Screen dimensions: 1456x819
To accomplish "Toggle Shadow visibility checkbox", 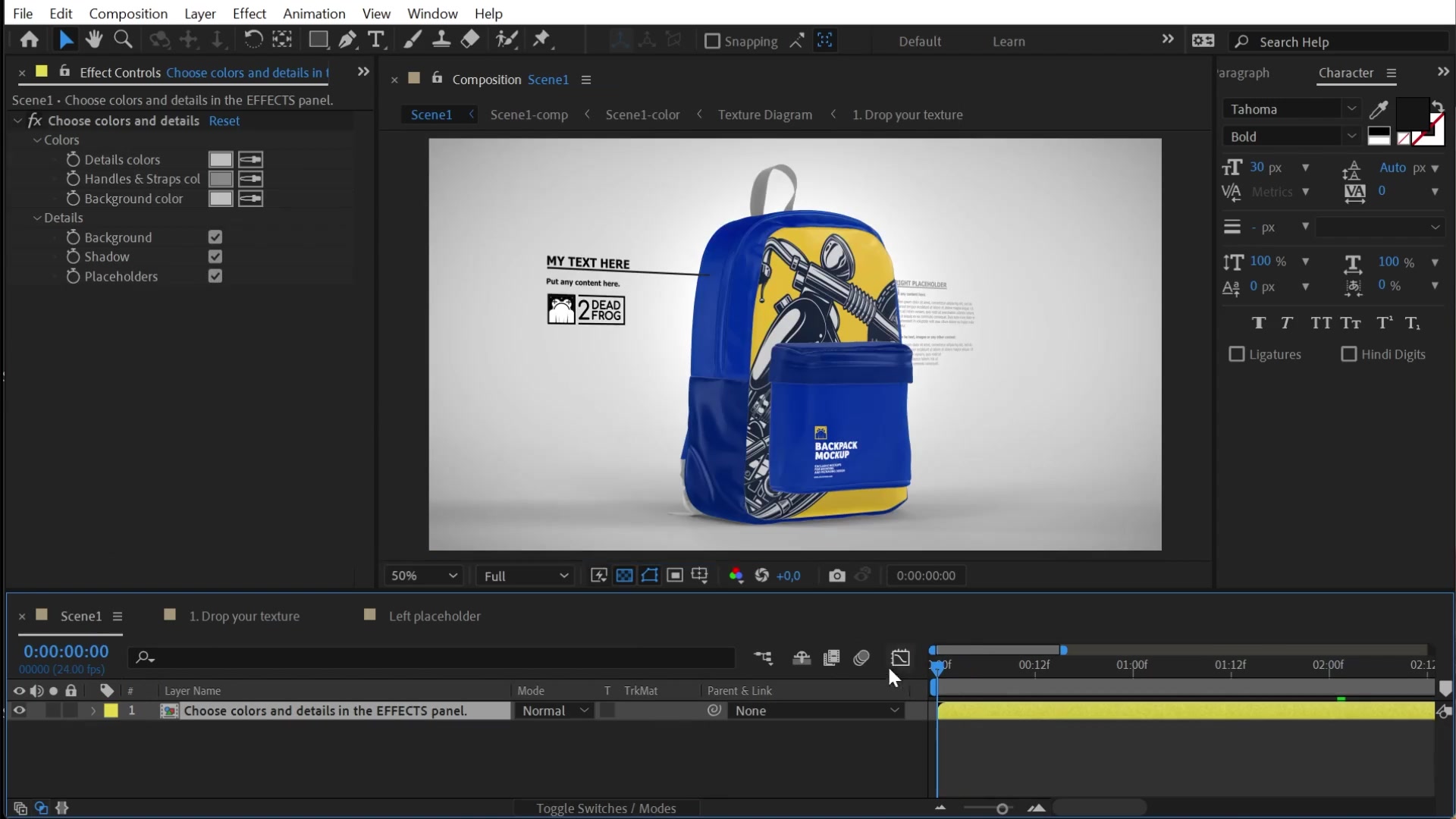I will (215, 257).
